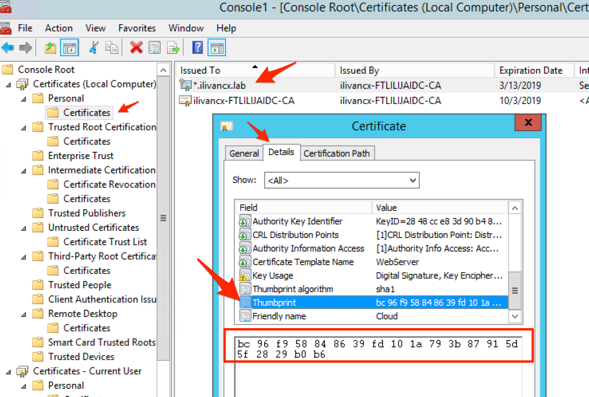Click the ilivancx-FTLILIJAIDC-CA certificate icon
The image size is (589, 397).
185,101
